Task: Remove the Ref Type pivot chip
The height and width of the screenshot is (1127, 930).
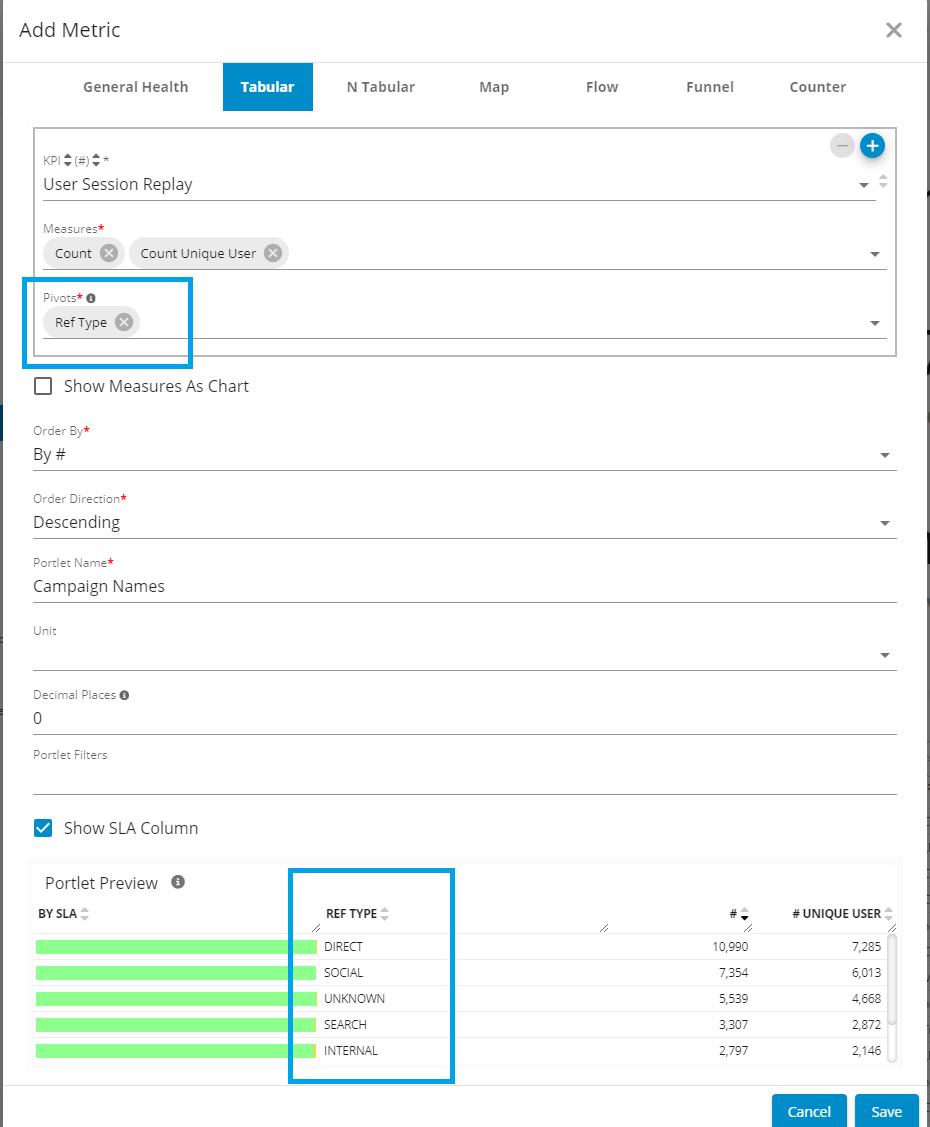Action: click(x=123, y=322)
